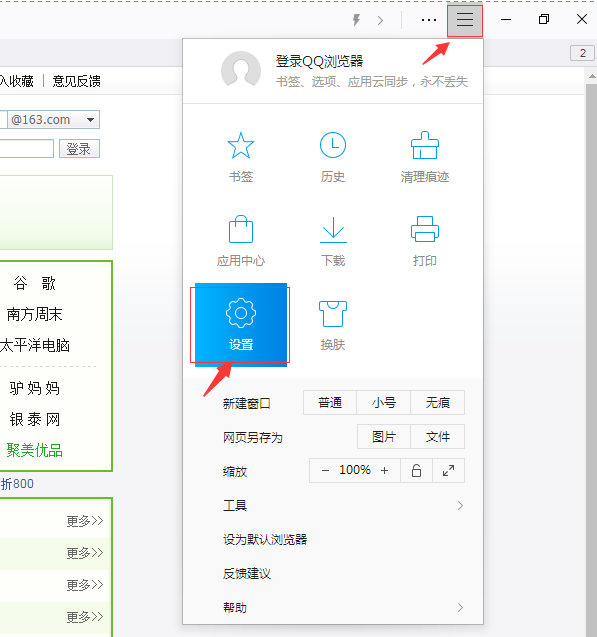The image size is (597, 637).
Task: Open 南方周末 site link
Action: pyautogui.click(x=35, y=314)
